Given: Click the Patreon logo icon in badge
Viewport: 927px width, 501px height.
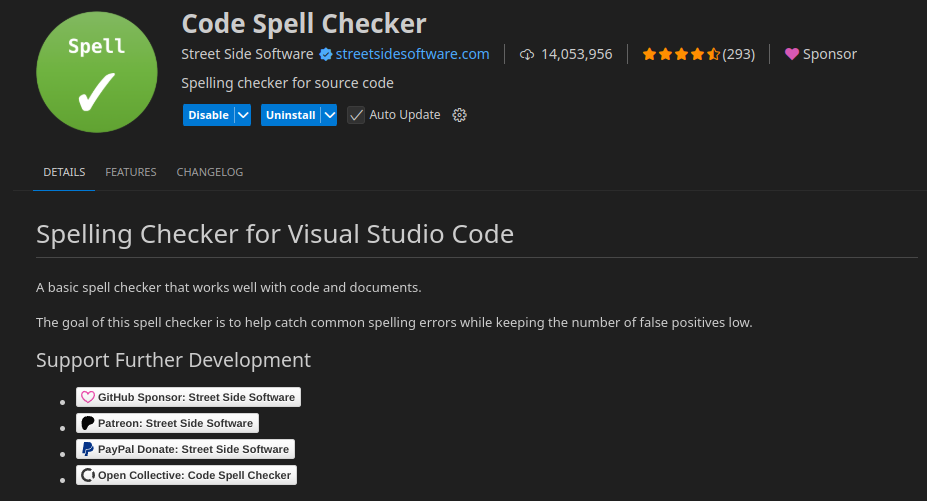Looking at the screenshot, I should coord(88,423).
